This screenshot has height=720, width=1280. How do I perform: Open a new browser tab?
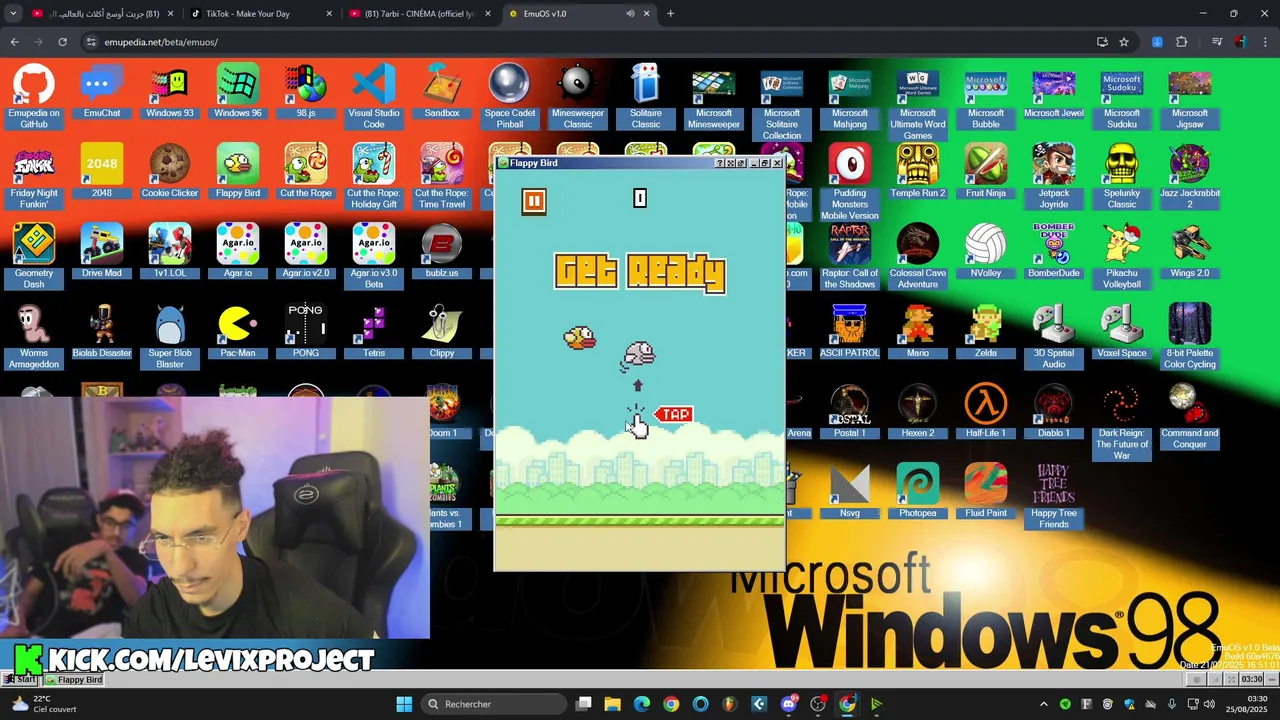[671, 14]
